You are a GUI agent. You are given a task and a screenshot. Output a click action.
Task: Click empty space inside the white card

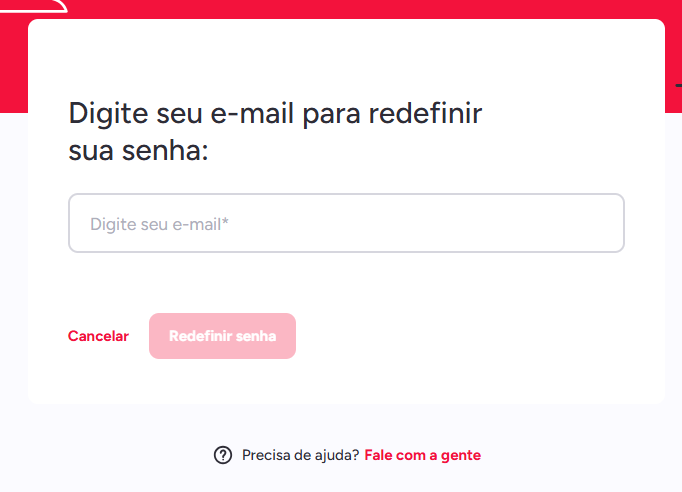point(480,340)
